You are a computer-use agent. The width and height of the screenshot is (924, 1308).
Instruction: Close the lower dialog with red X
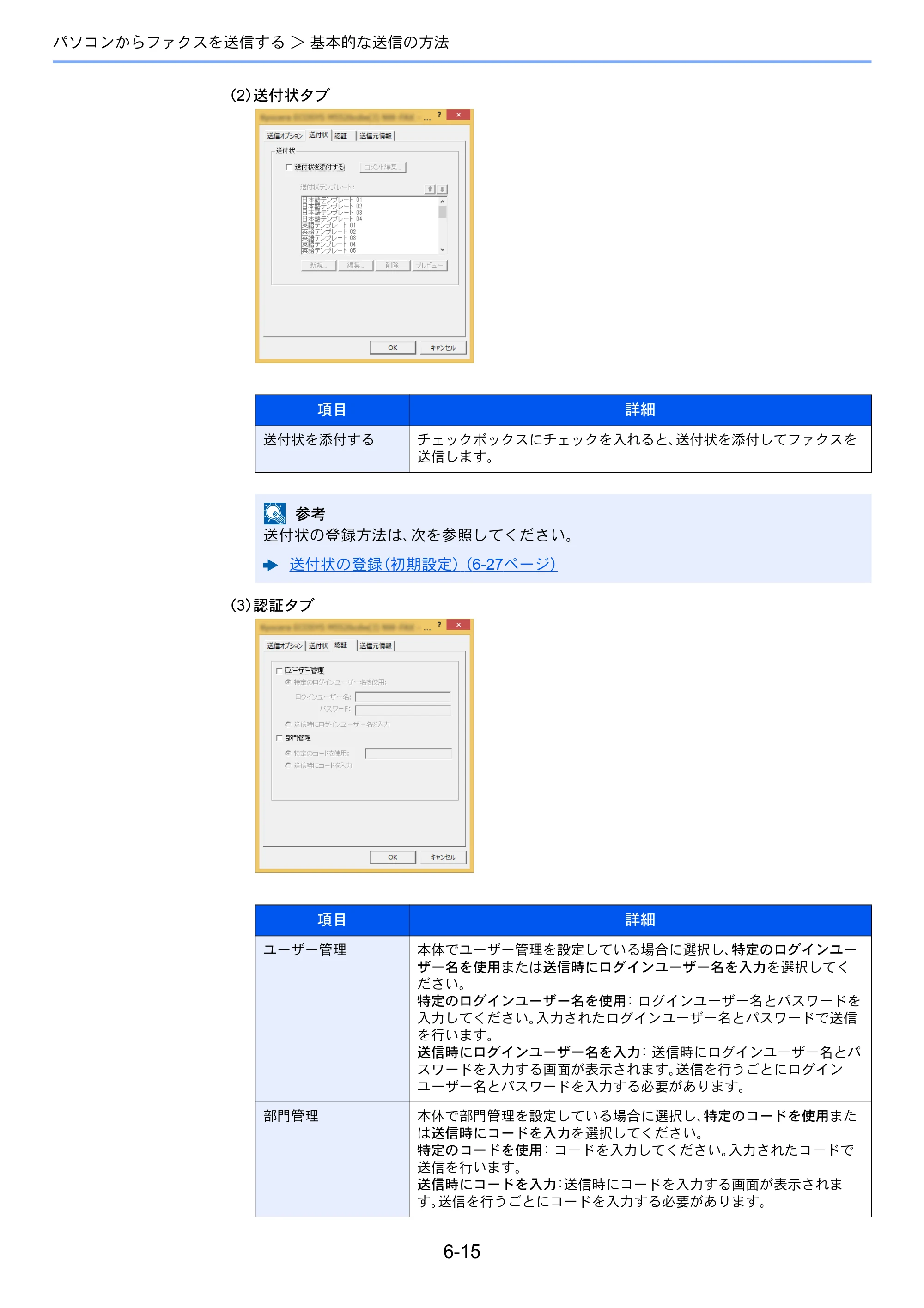[459, 624]
